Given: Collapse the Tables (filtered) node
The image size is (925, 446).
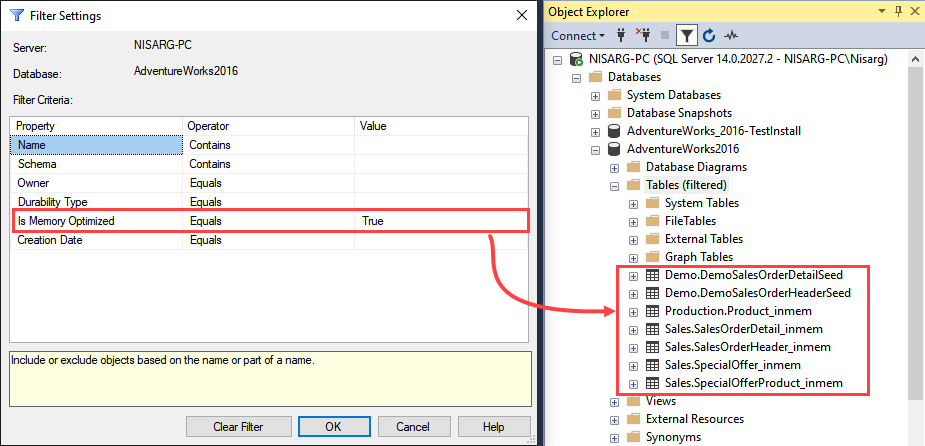Looking at the screenshot, I should pyautogui.click(x=614, y=185).
